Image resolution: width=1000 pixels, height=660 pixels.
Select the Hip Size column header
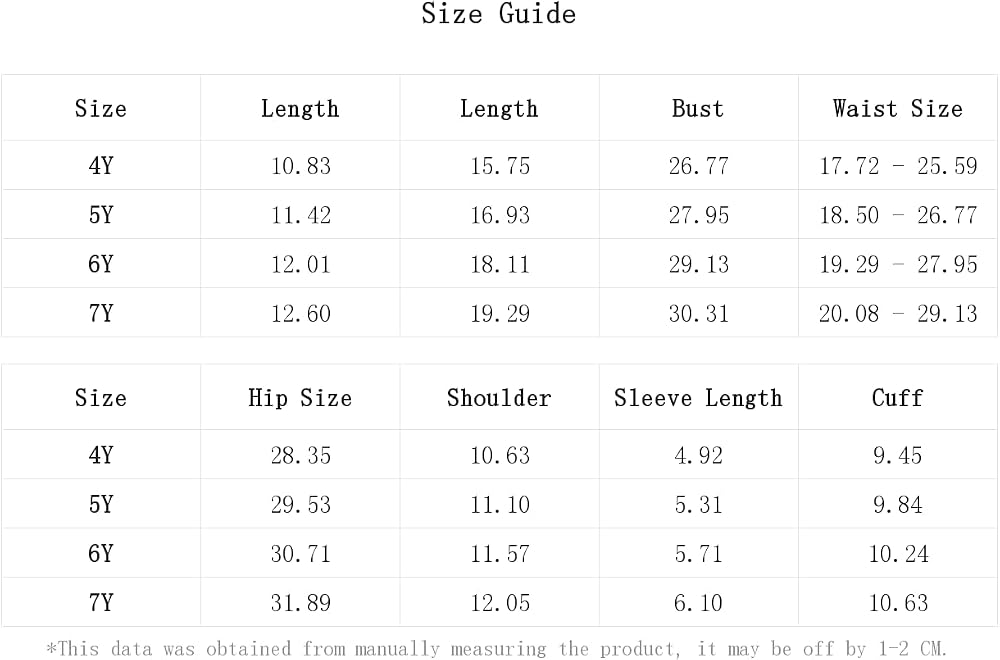click(x=300, y=398)
